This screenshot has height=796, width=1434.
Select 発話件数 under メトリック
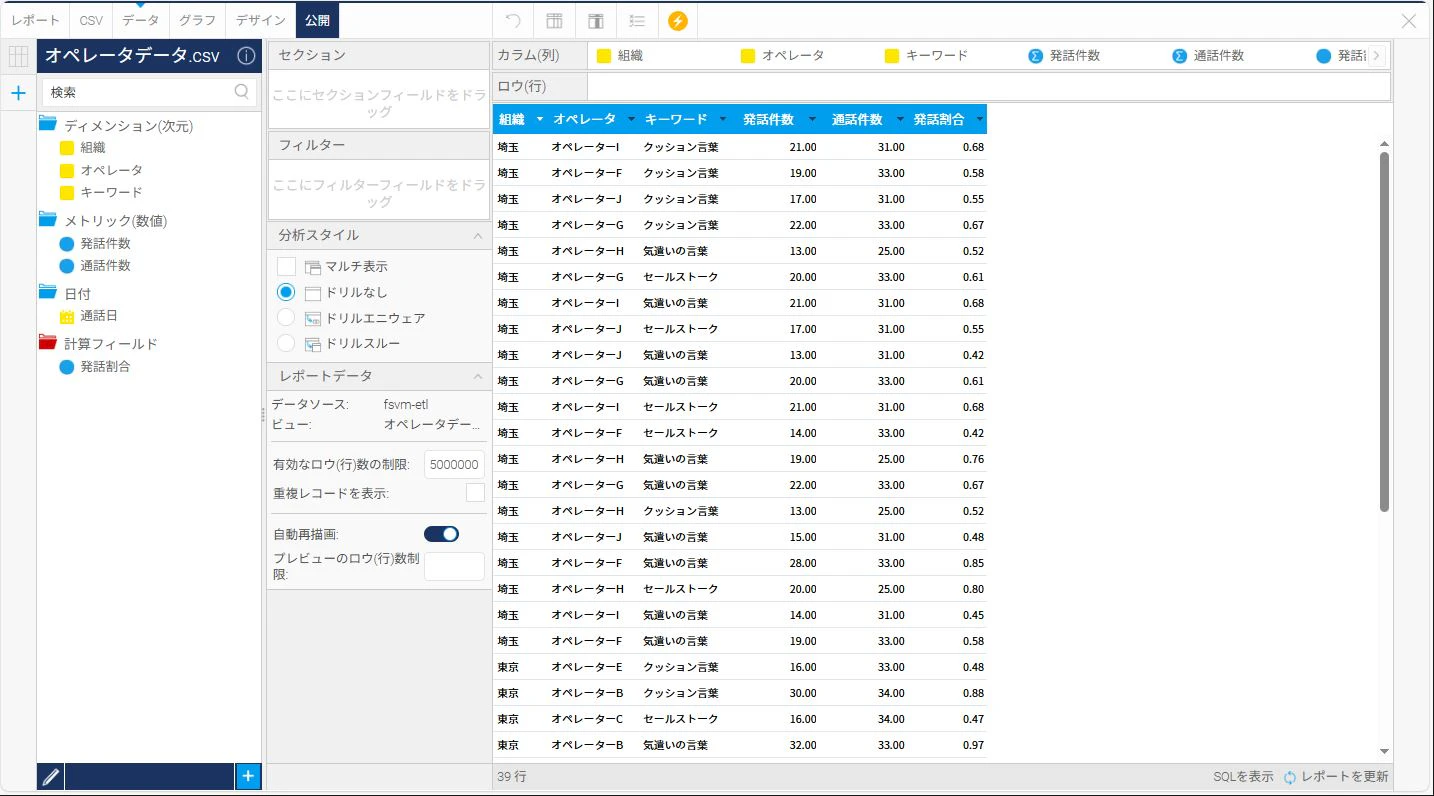pyautogui.click(x=106, y=243)
